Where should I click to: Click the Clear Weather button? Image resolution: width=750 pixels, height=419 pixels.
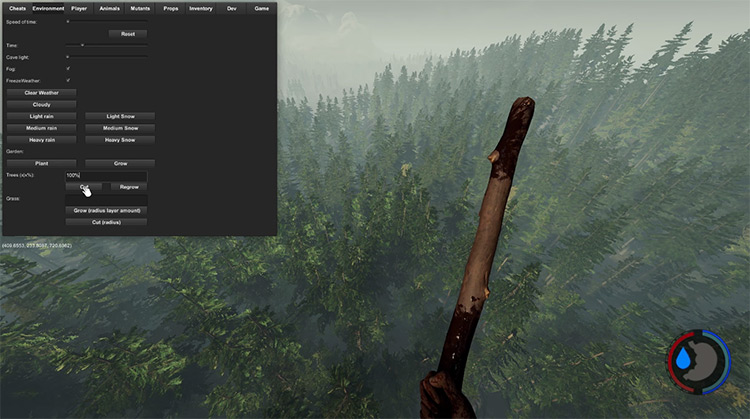pyautogui.click(x=42, y=93)
